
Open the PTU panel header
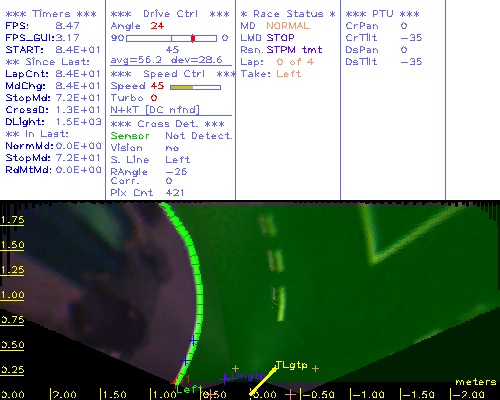[382, 14]
